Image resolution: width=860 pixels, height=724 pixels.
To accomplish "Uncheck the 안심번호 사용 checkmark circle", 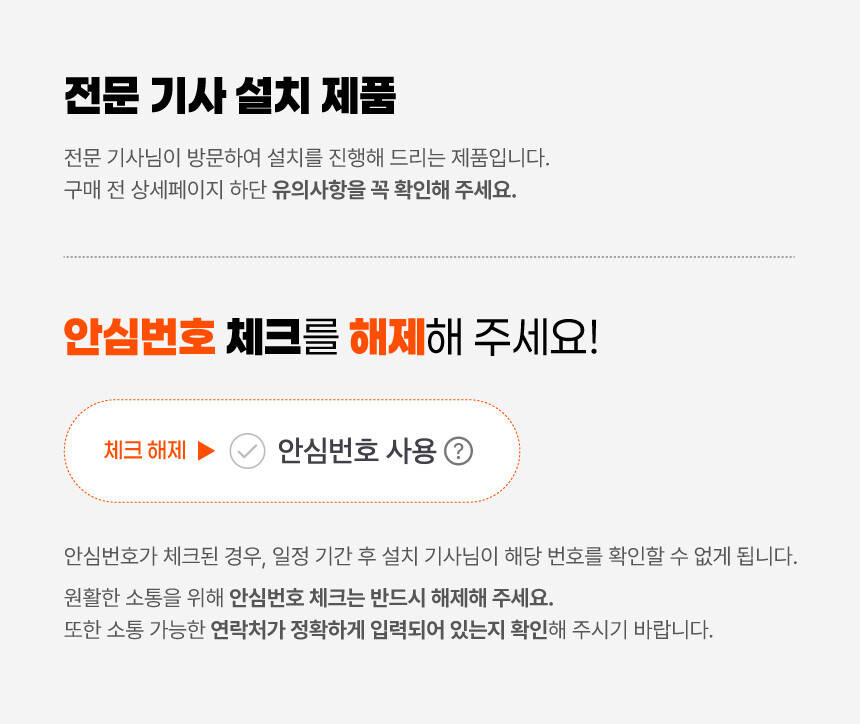I will tap(247, 451).
